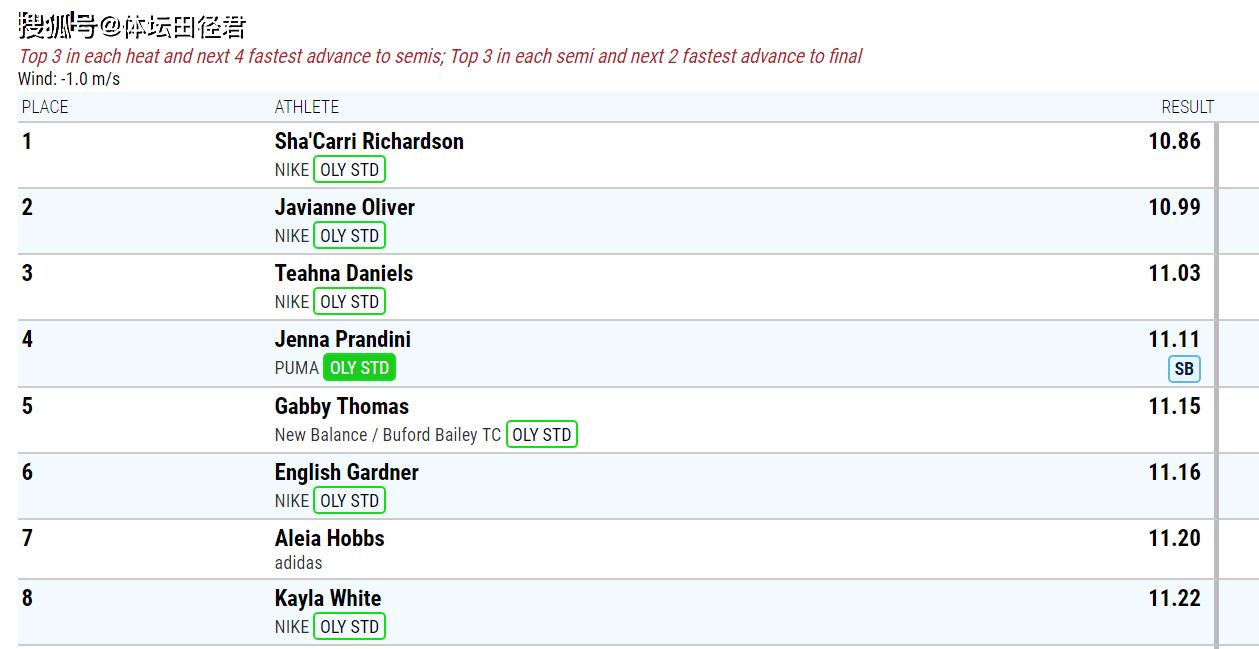
Task: Click OLY STD badge under English Gardner
Action: (349, 501)
